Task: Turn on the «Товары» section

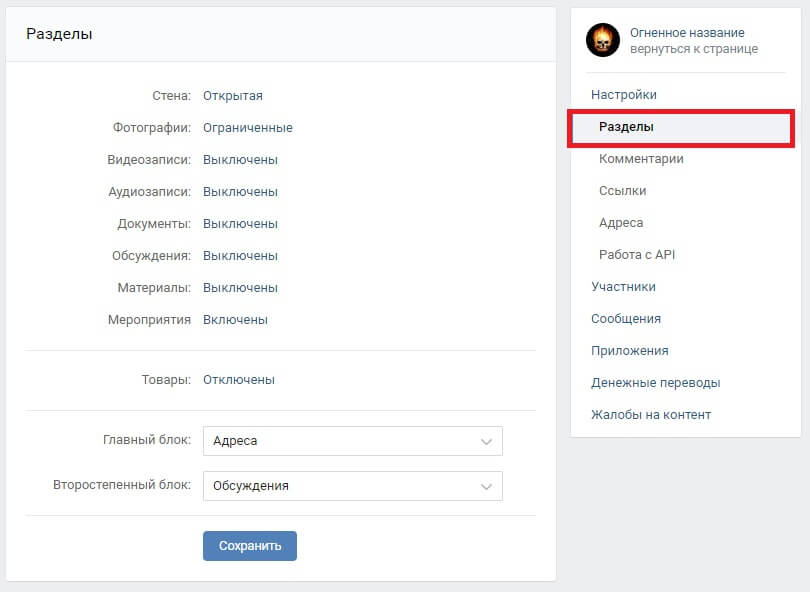Action: [238, 379]
